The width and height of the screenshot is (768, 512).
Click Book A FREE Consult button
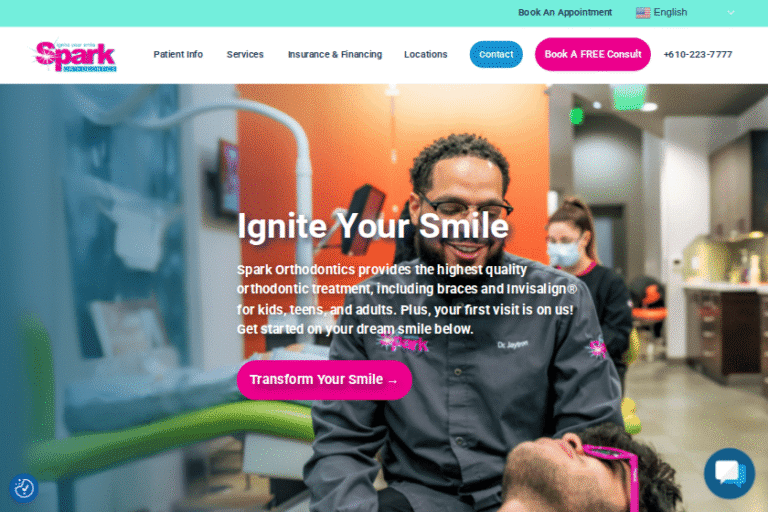pyautogui.click(x=592, y=54)
